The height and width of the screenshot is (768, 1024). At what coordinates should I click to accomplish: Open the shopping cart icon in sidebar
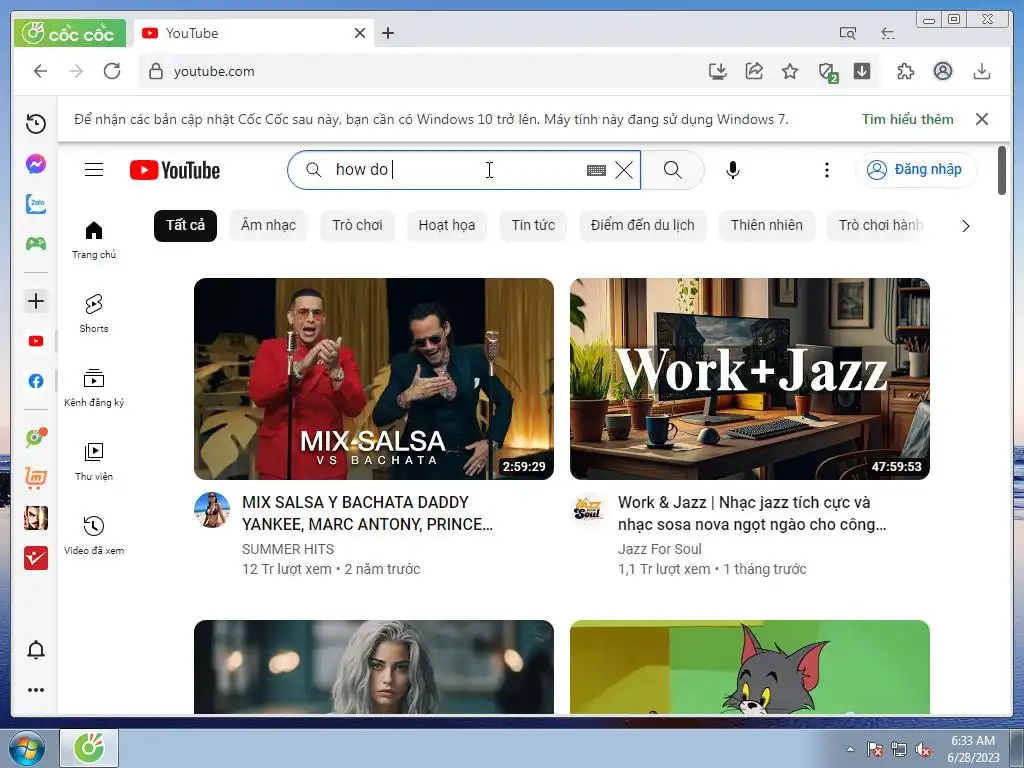[x=36, y=478]
